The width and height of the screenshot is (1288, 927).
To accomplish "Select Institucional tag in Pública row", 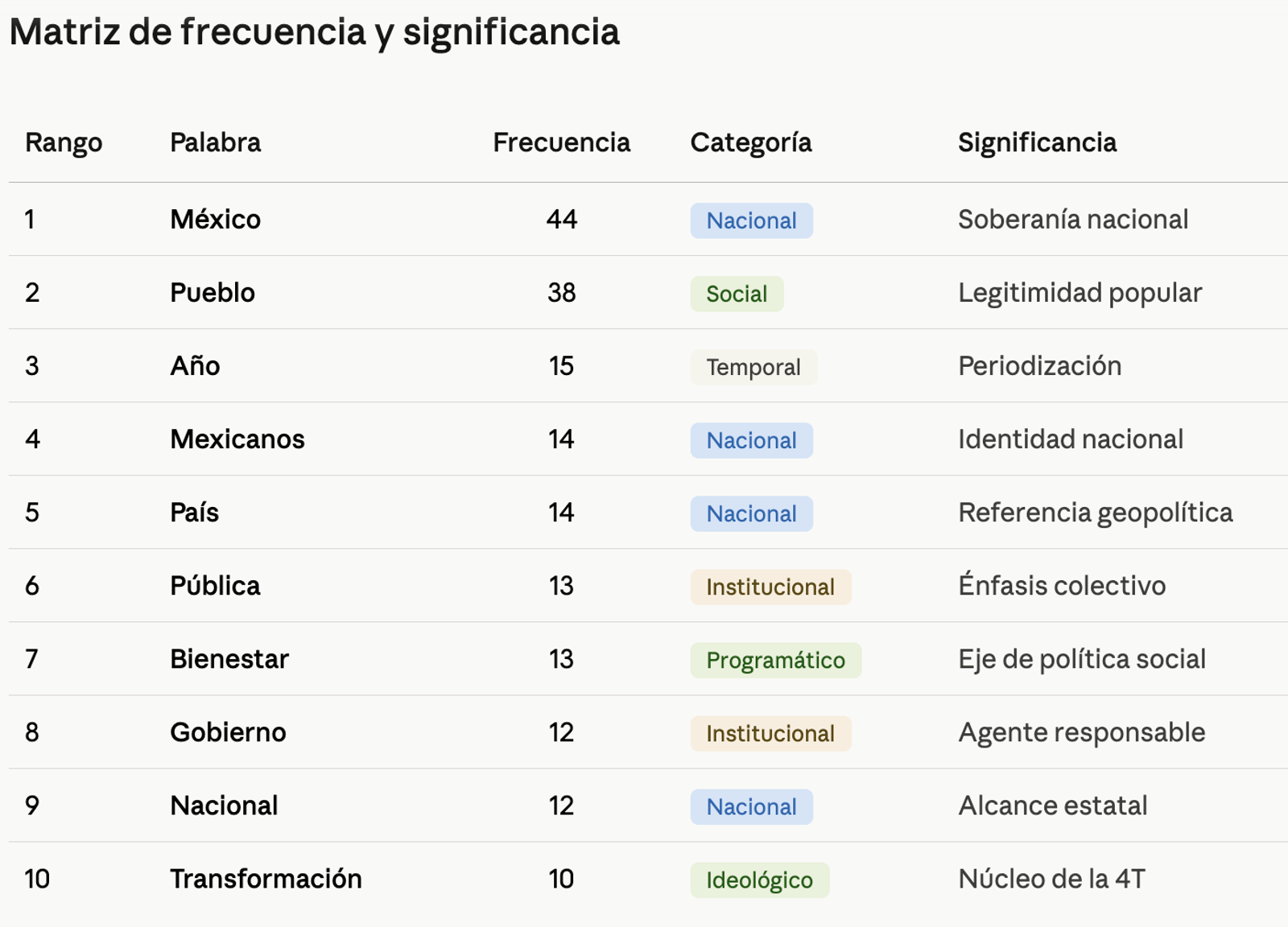I will (770, 587).
